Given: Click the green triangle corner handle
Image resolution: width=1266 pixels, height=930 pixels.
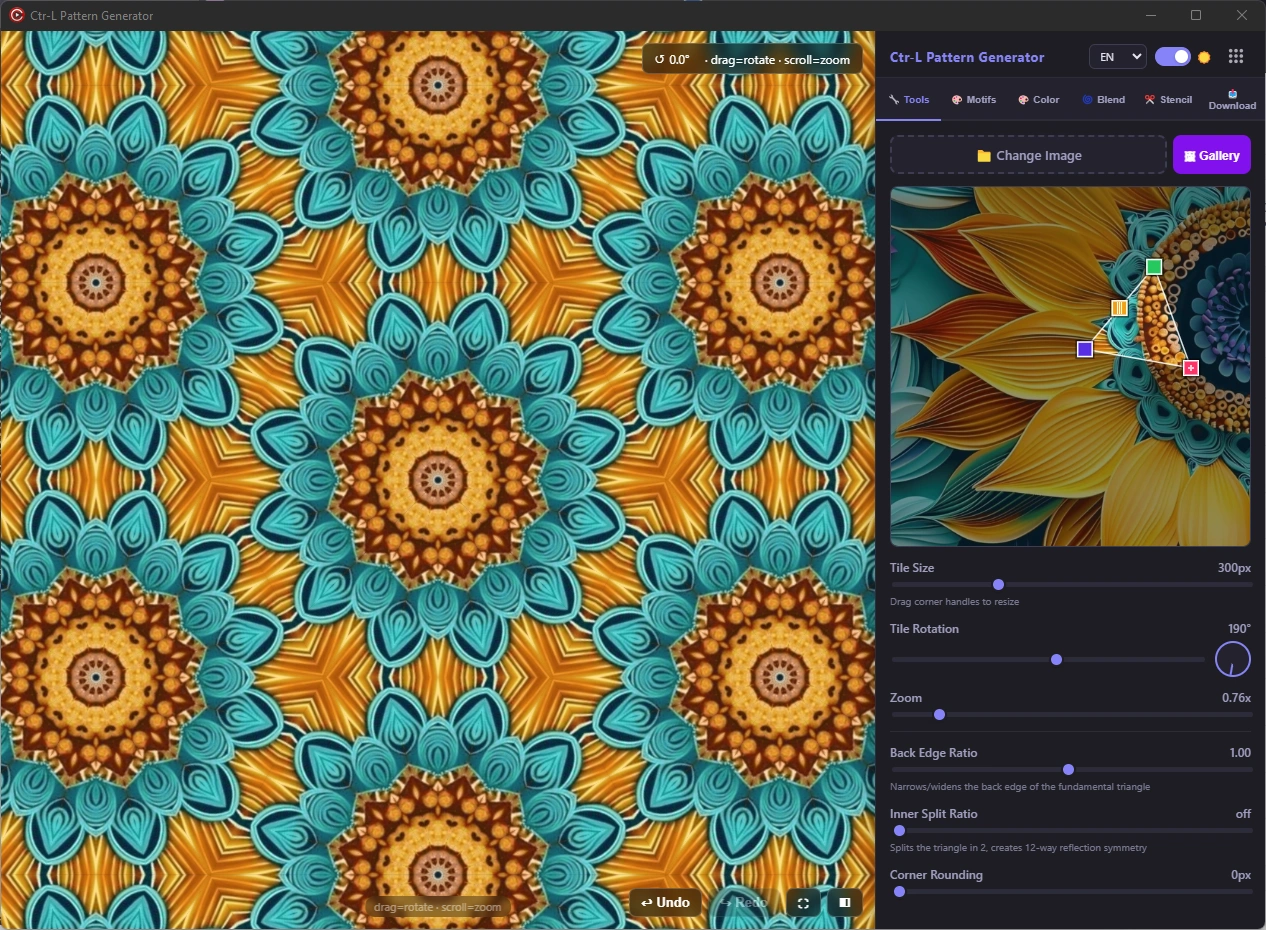Looking at the screenshot, I should click(1154, 267).
